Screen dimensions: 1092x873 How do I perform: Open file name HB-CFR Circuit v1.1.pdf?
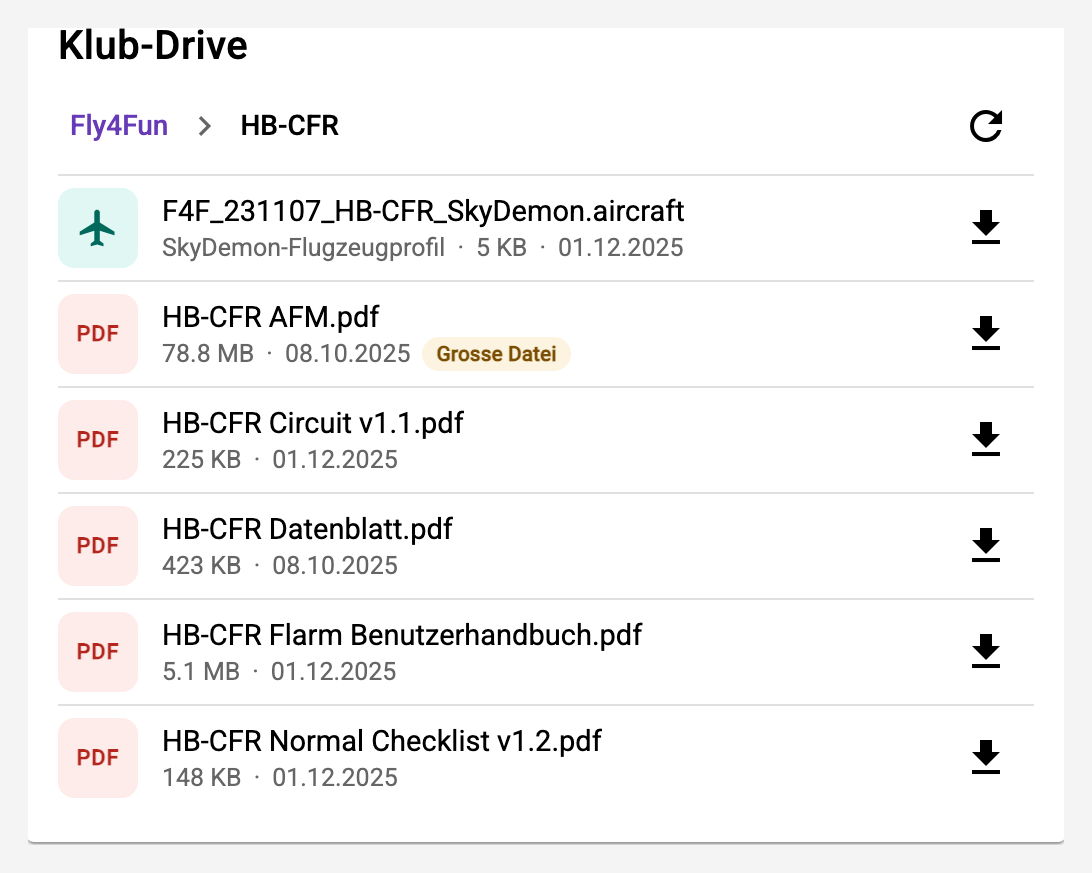pos(313,423)
